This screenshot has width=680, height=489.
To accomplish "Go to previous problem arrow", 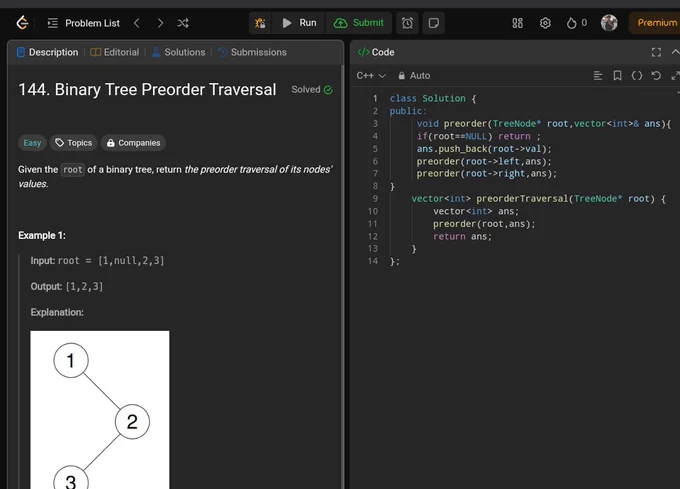I will tap(137, 23).
